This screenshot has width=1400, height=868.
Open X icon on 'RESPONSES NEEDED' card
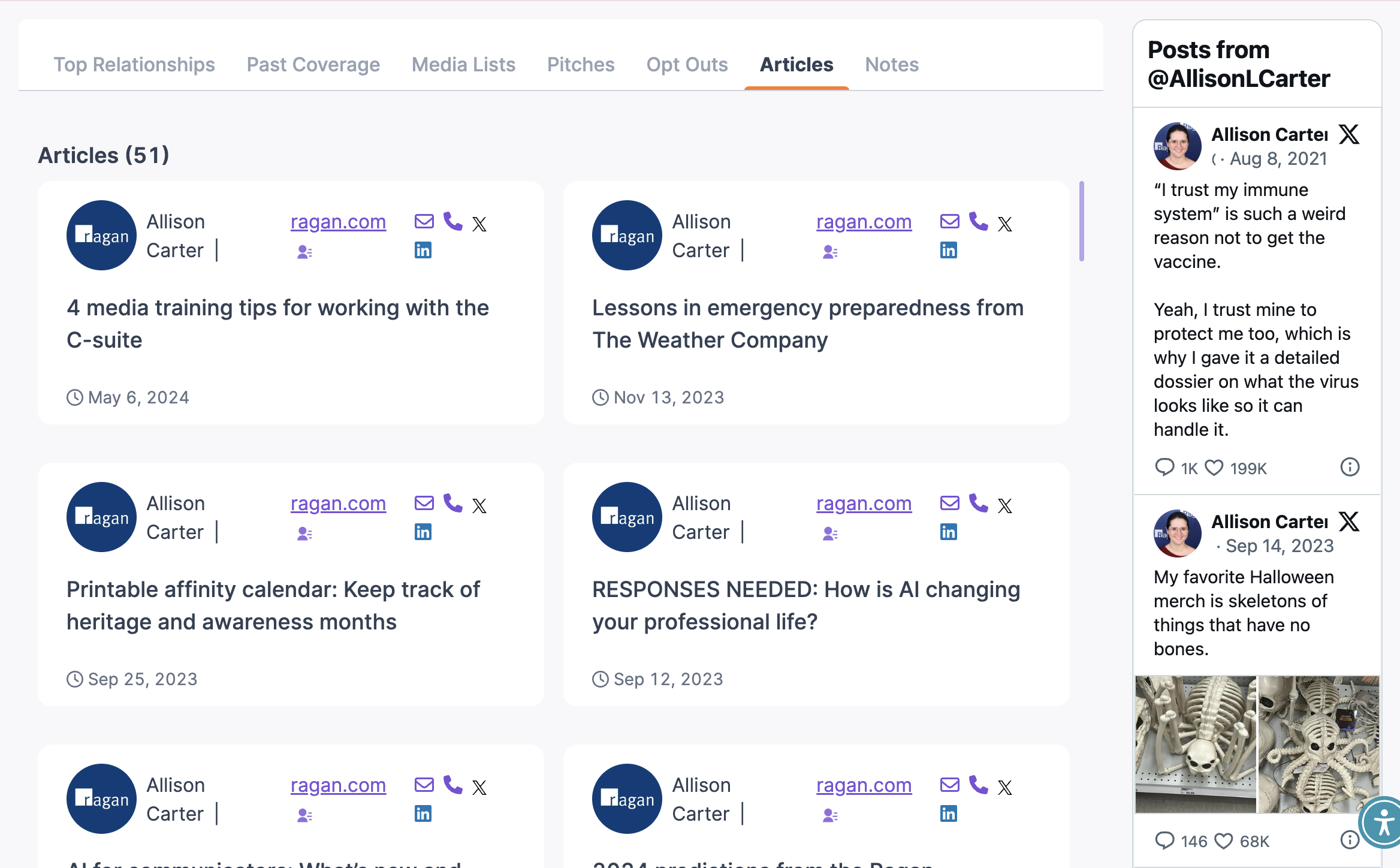click(1005, 506)
